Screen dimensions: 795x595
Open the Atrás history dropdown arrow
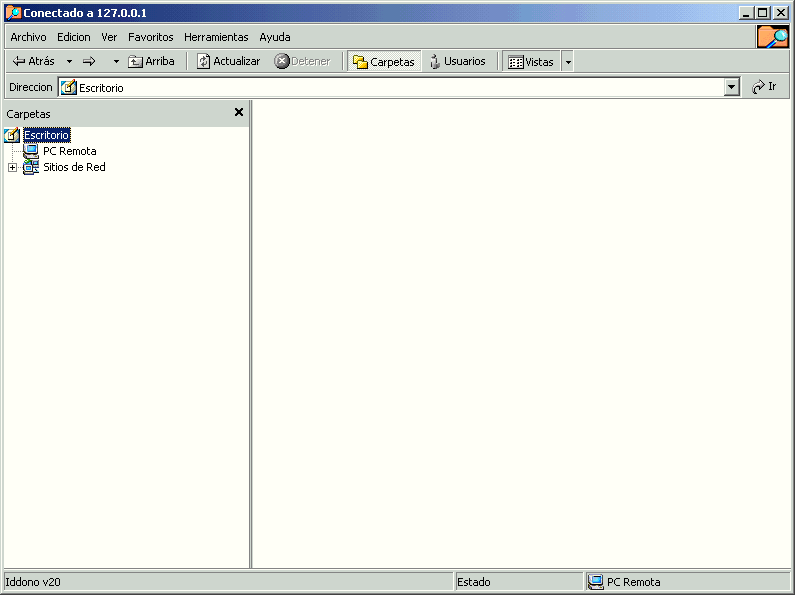tap(69, 61)
